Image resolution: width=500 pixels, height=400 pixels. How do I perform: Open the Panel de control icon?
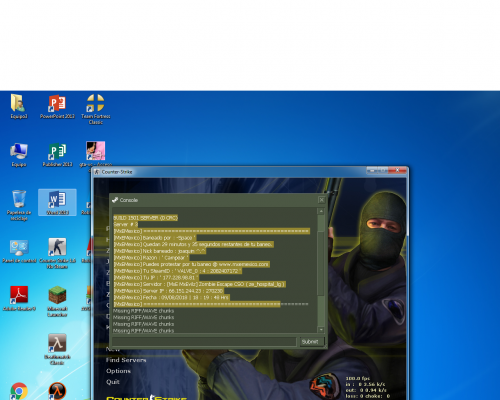pyautogui.click(x=19, y=251)
